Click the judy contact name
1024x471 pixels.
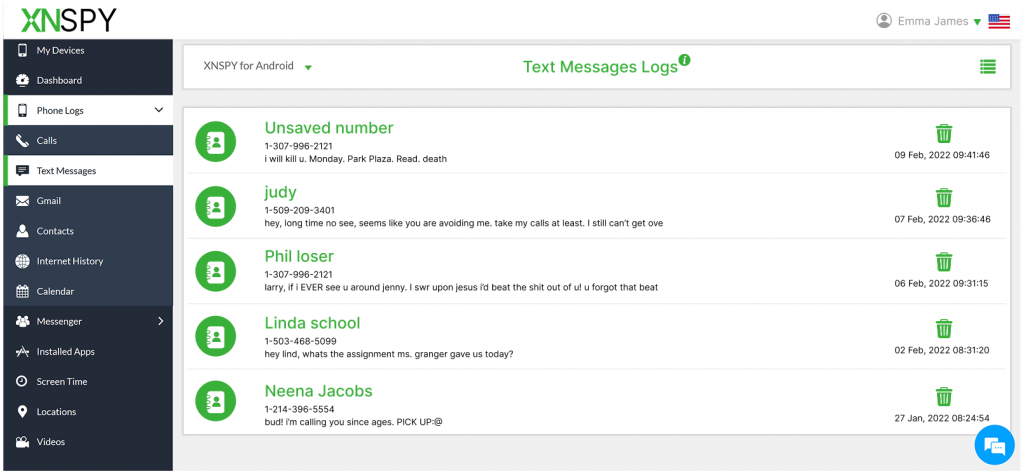point(280,192)
